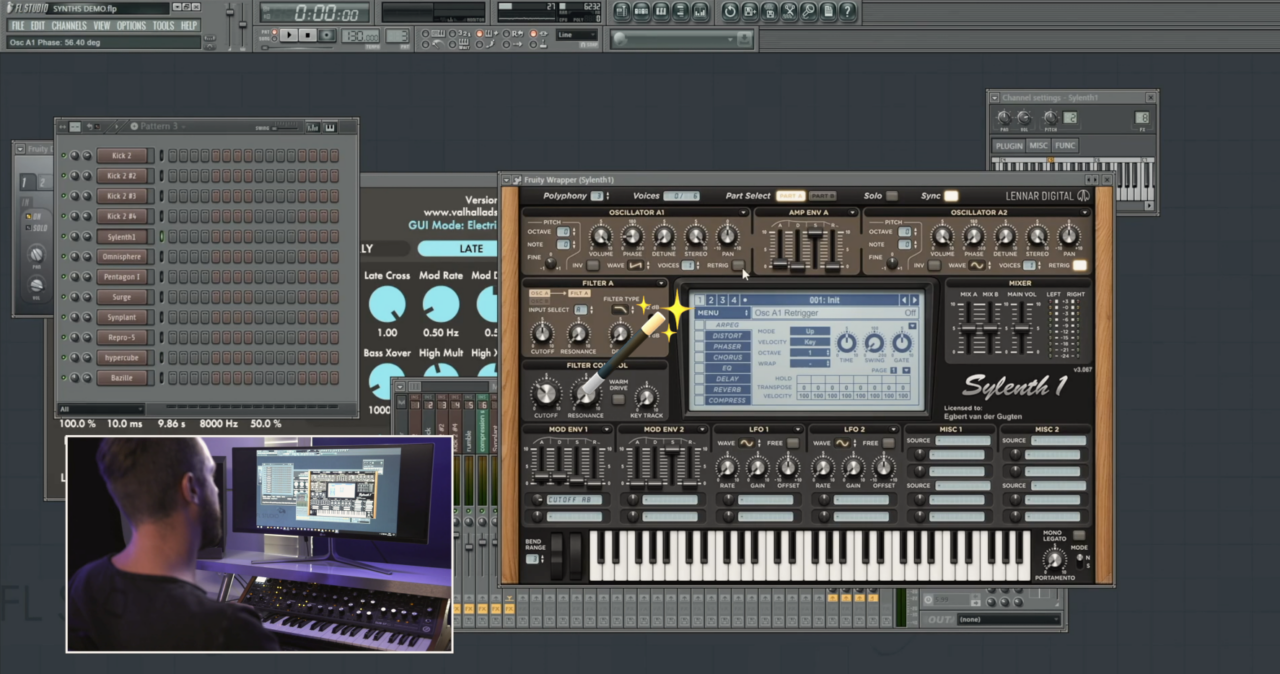Screen dimensions: 1280x674
Task: Click arpeggiator slot 2 on the display
Action: coord(711,299)
